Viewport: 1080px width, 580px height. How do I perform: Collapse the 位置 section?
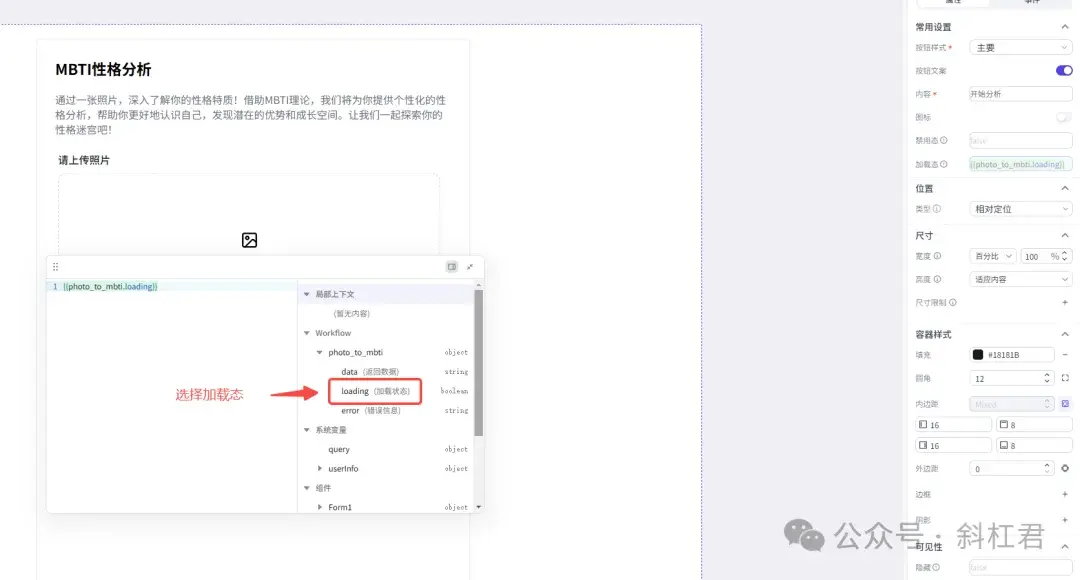(x=1065, y=188)
